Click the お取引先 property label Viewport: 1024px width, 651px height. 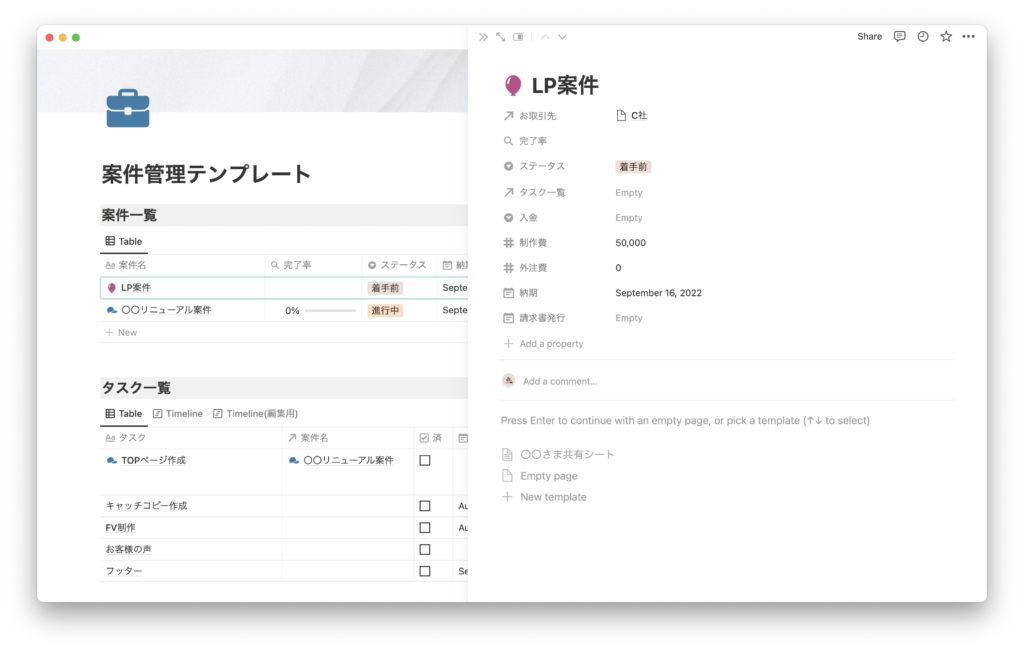pyautogui.click(x=537, y=116)
